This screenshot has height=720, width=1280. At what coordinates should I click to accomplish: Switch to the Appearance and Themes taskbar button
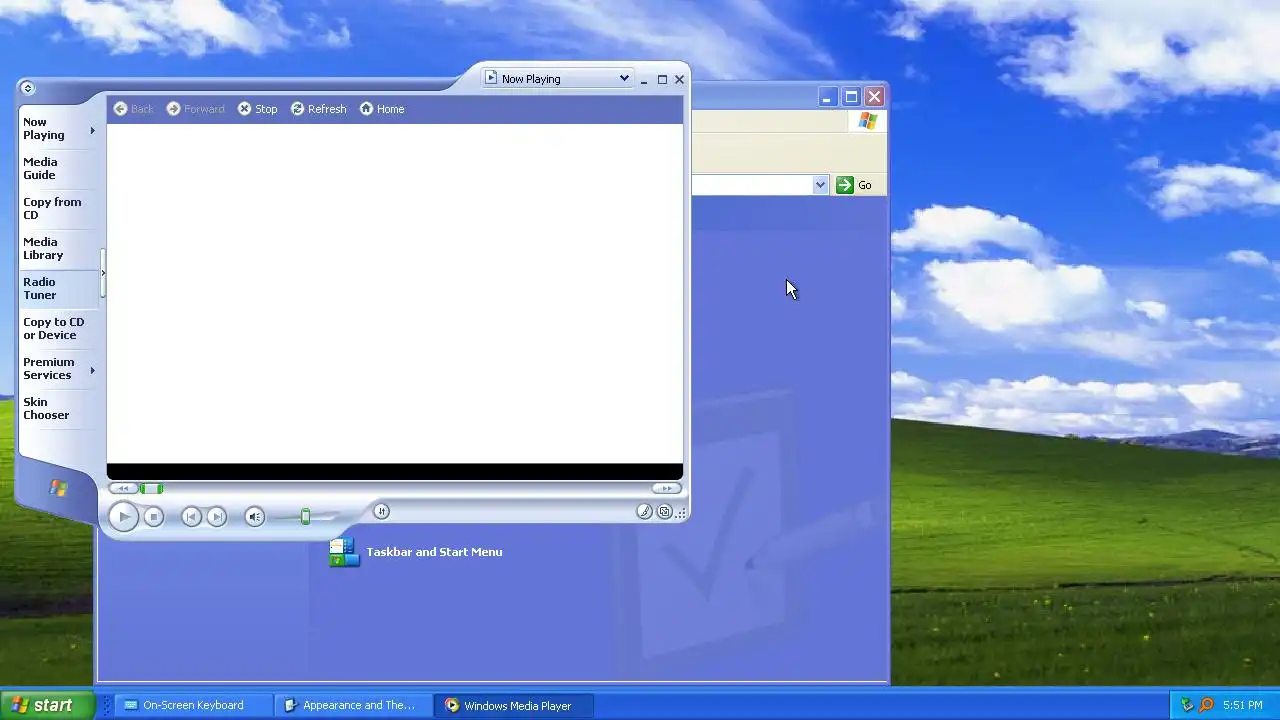click(354, 705)
